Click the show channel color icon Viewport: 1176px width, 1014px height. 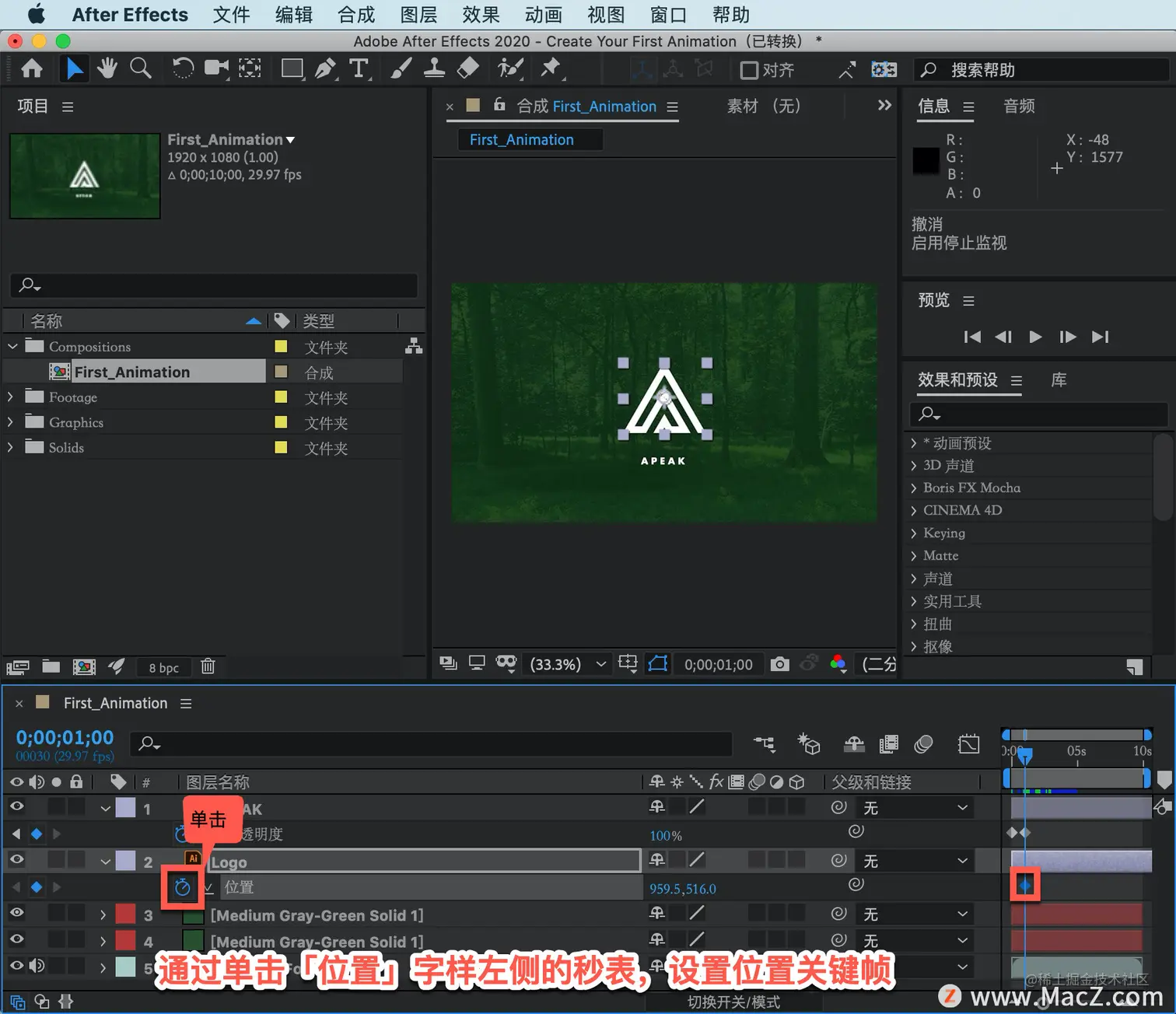(x=838, y=664)
